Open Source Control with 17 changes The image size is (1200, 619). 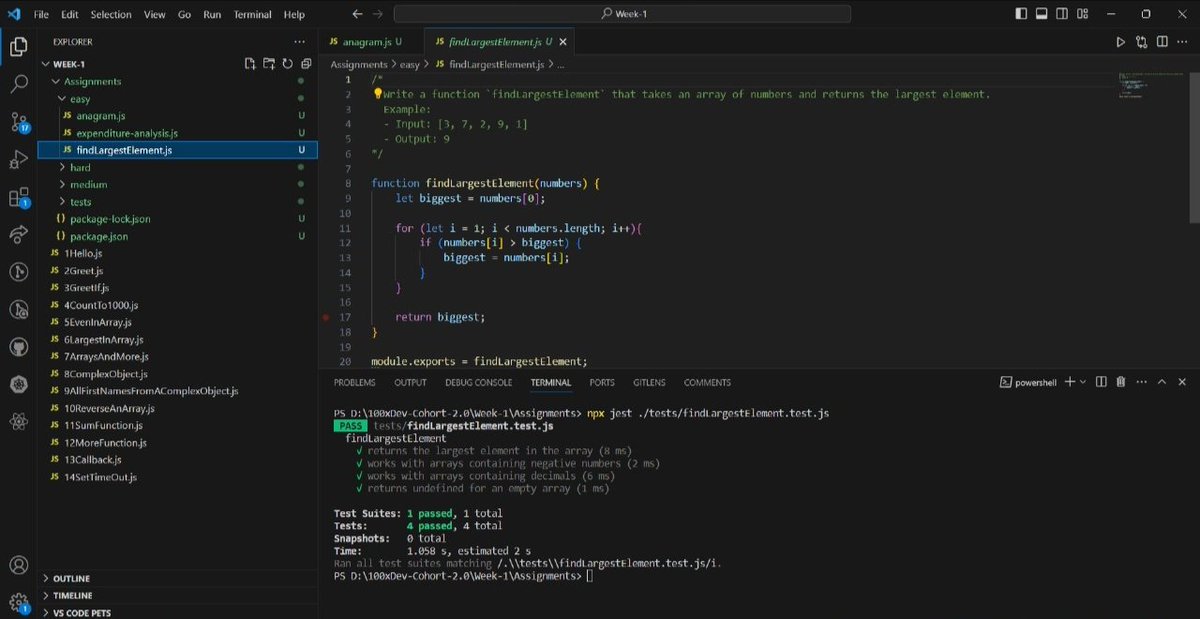click(18, 122)
